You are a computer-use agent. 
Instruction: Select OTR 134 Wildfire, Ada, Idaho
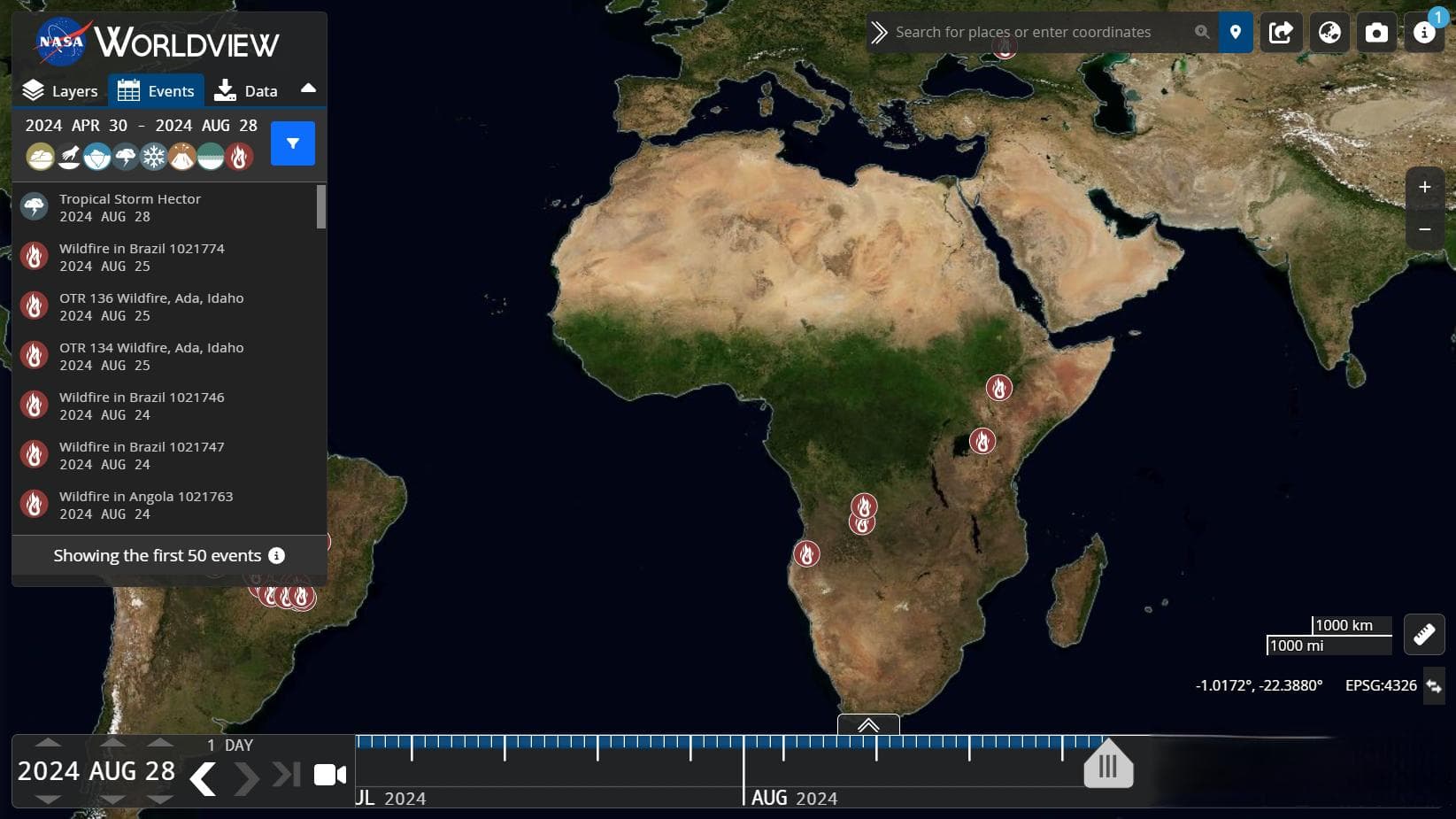(165, 356)
